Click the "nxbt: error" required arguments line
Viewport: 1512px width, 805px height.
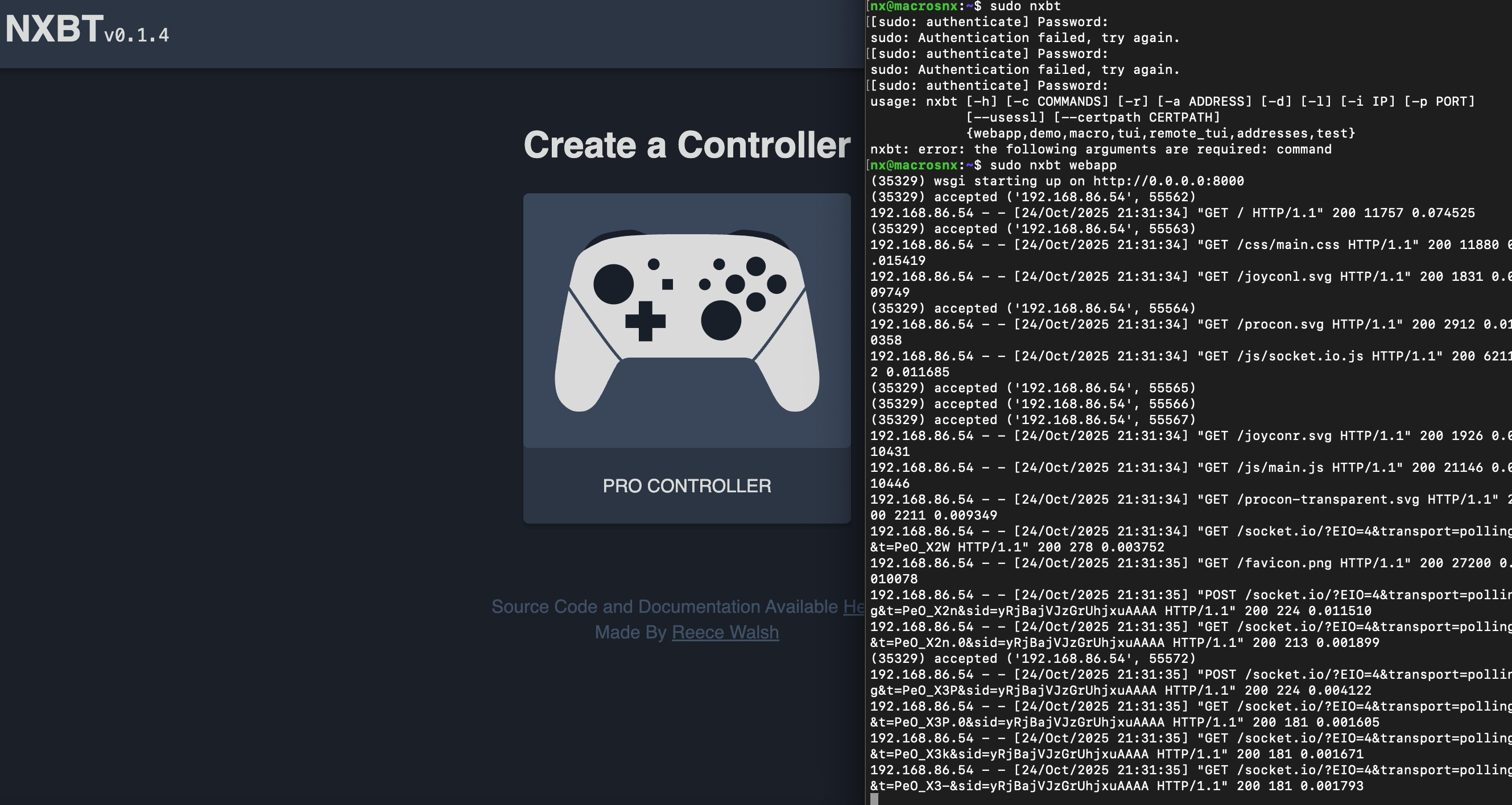pos(1101,149)
